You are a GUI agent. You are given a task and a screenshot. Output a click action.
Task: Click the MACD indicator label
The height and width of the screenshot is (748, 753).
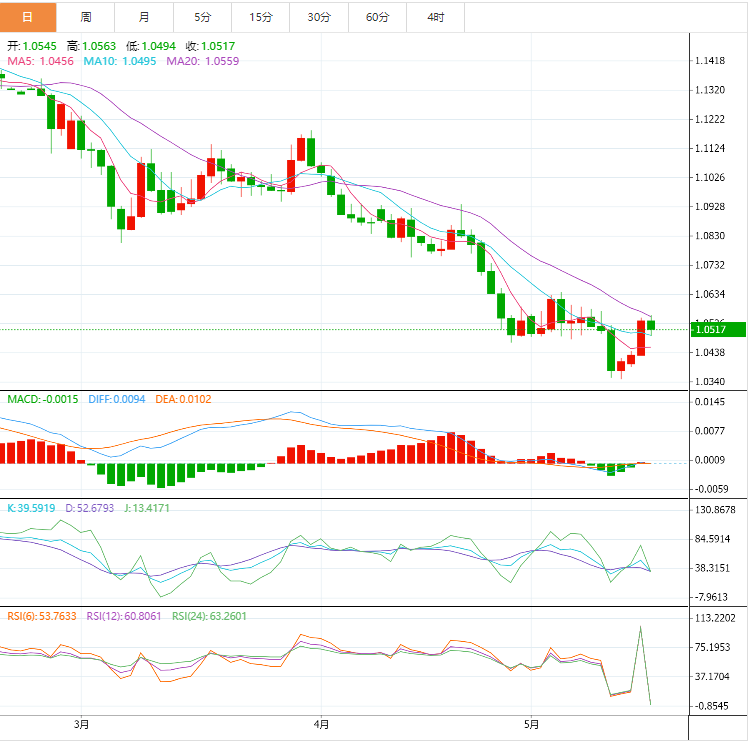(x=43, y=399)
